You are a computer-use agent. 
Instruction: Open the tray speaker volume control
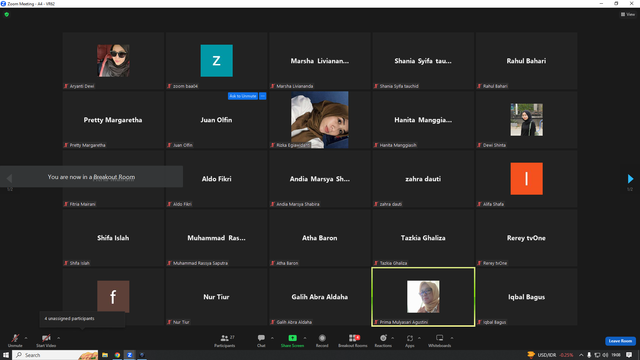coord(605,355)
